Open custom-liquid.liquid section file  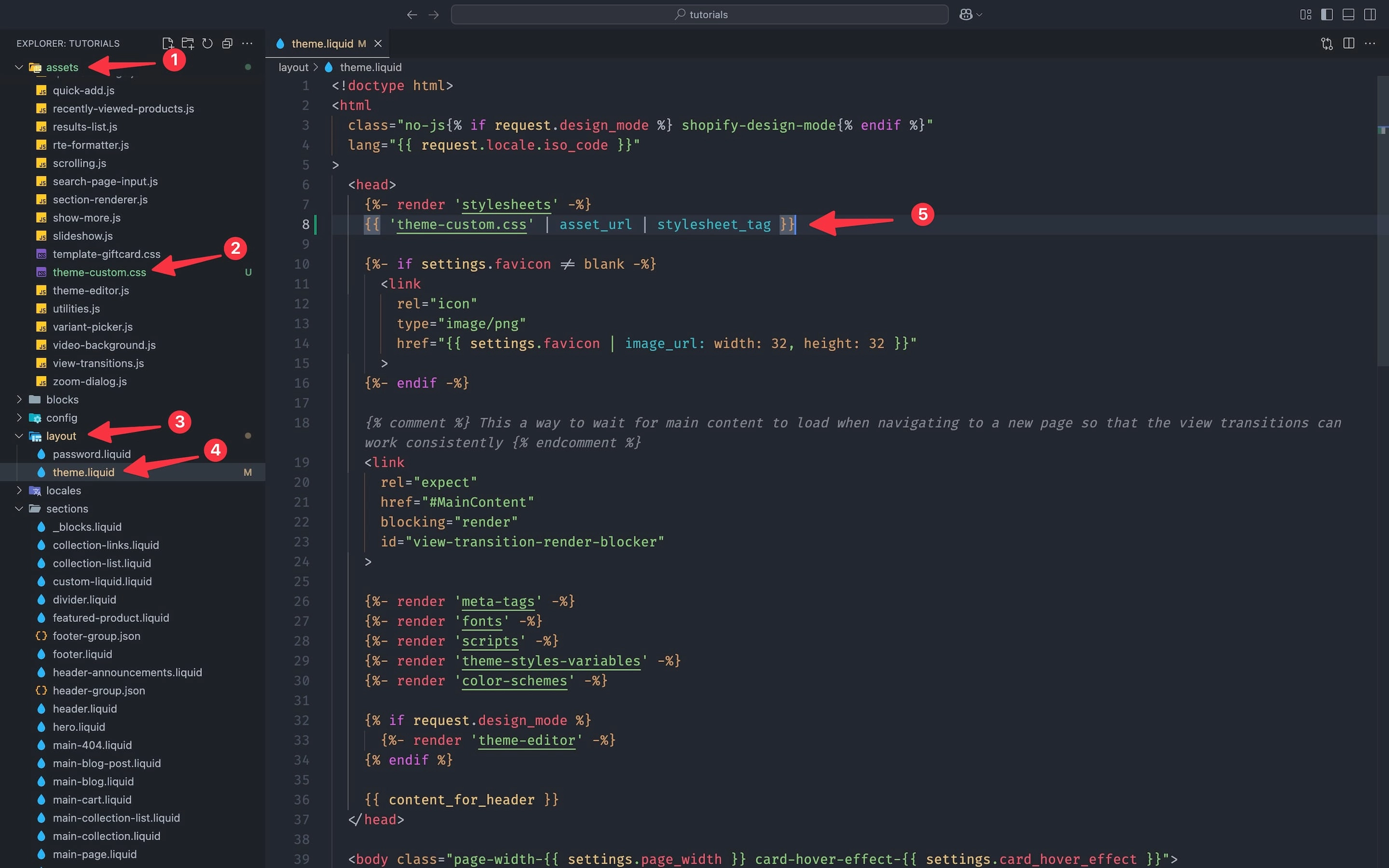(x=102, y=582)
